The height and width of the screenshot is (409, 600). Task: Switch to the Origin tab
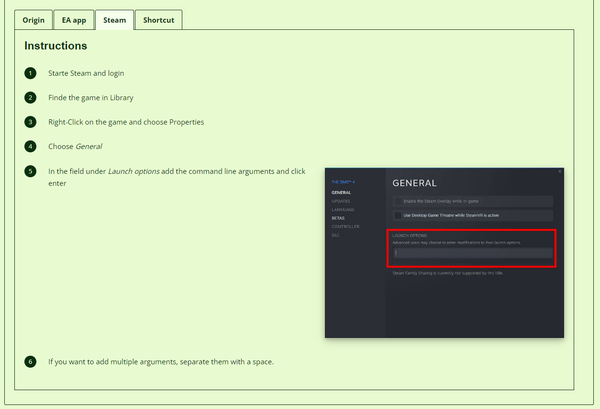click(x=33, y=20)
